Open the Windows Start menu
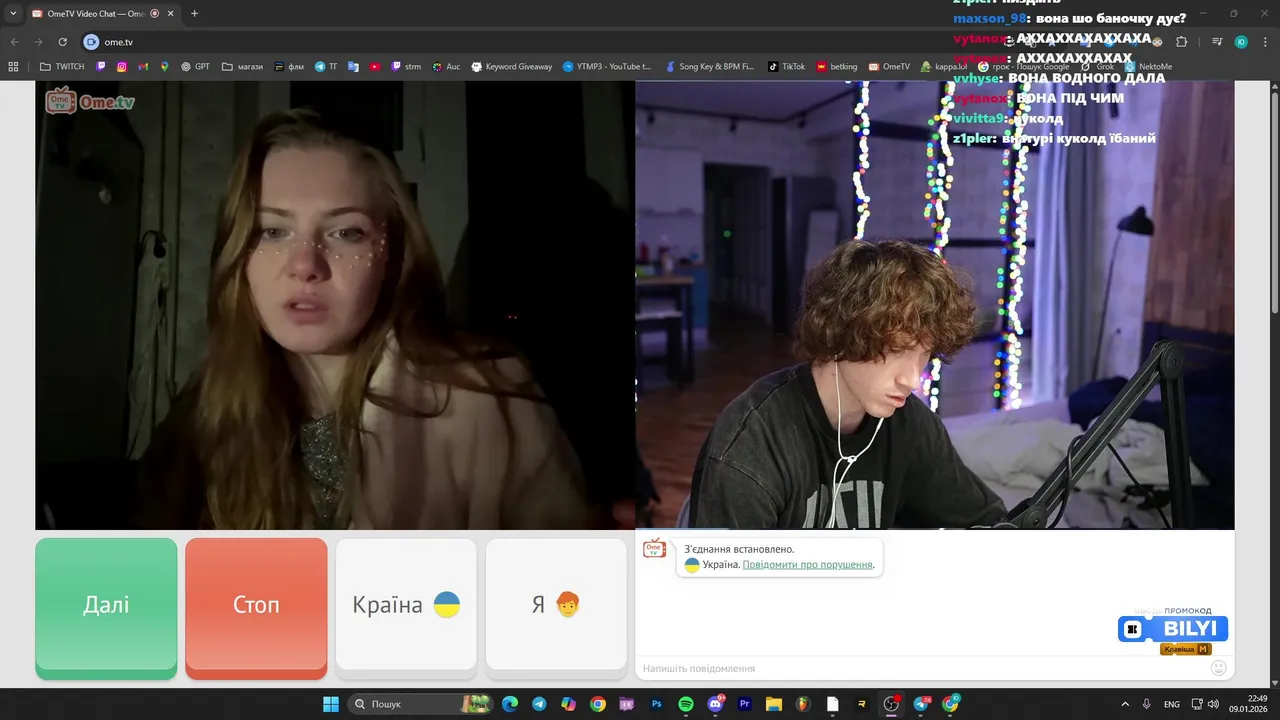The height and width of the screenshot is (720, 1280). (331, 704)
